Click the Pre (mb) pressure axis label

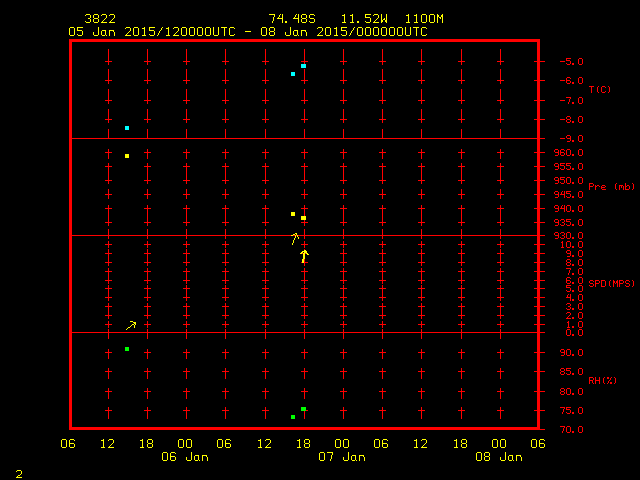point(611,187)
